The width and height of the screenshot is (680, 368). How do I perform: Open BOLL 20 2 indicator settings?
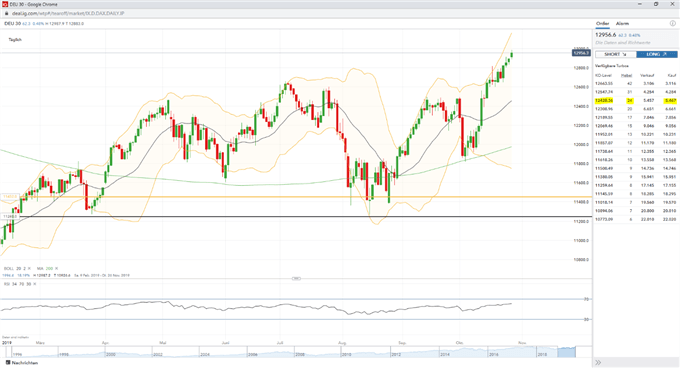pyautogui.click(x=14, y=269)
